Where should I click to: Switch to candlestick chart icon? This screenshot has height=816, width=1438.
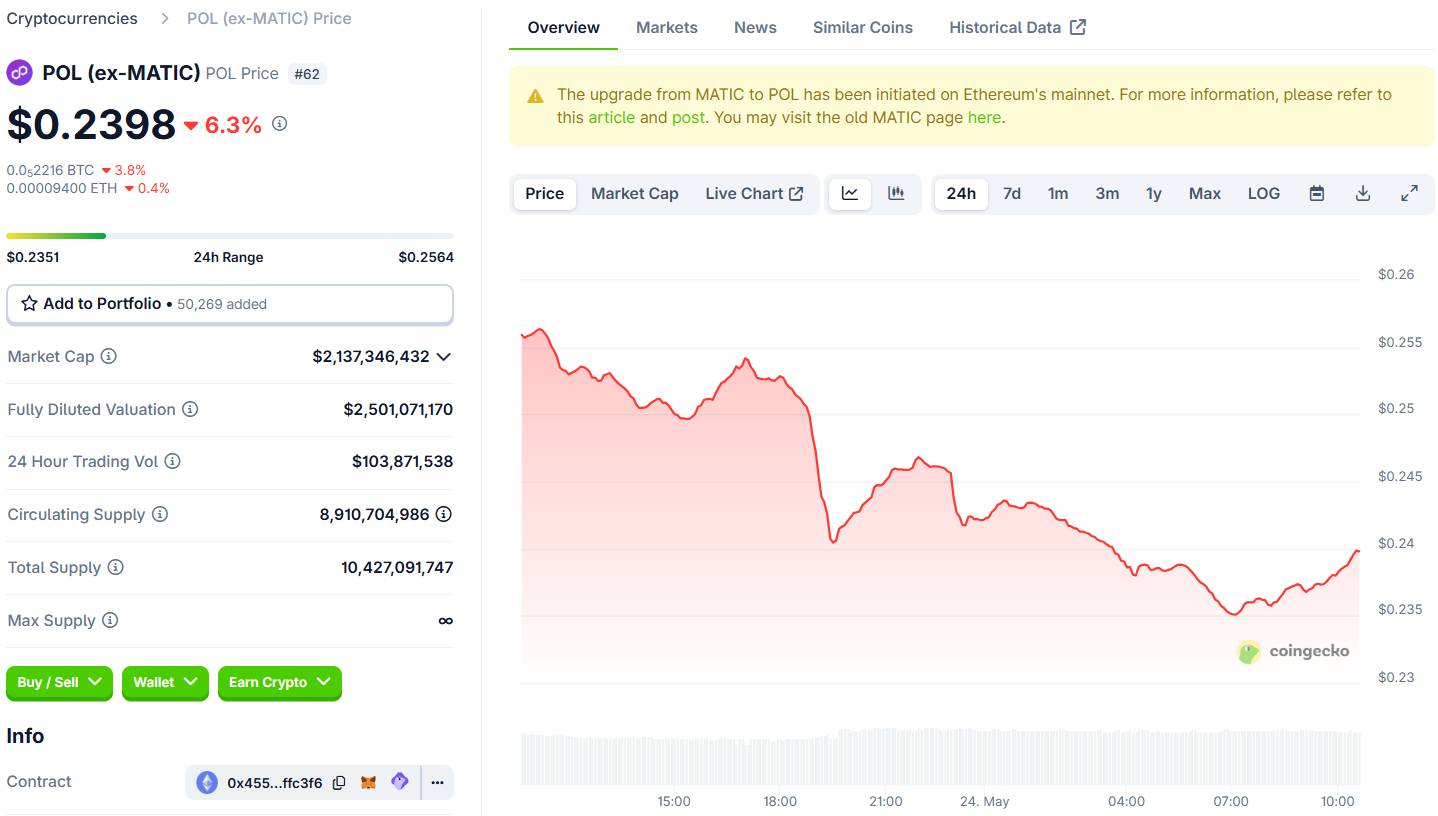point(896,193)
